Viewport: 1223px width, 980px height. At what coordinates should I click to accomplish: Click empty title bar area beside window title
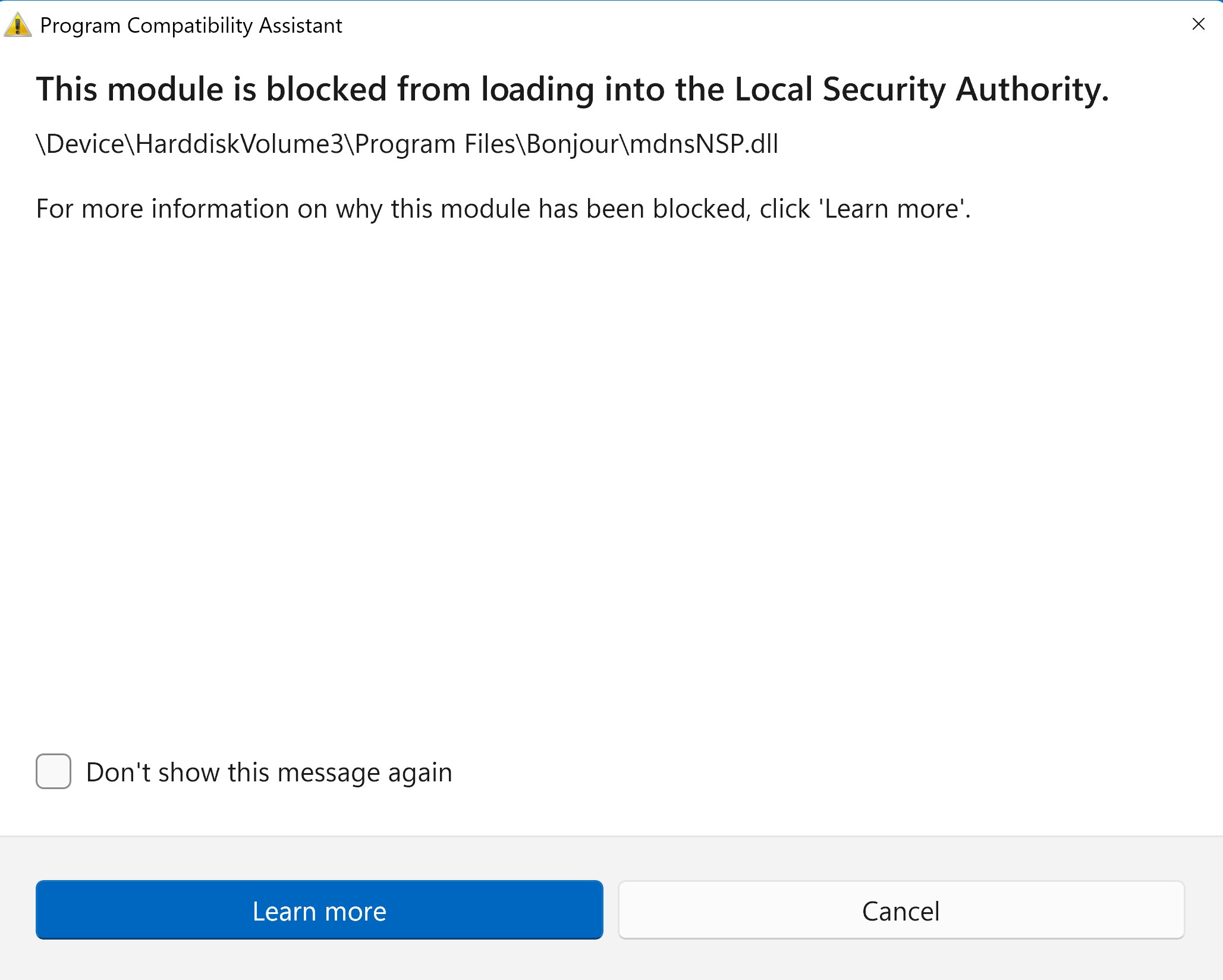(713, 25)
